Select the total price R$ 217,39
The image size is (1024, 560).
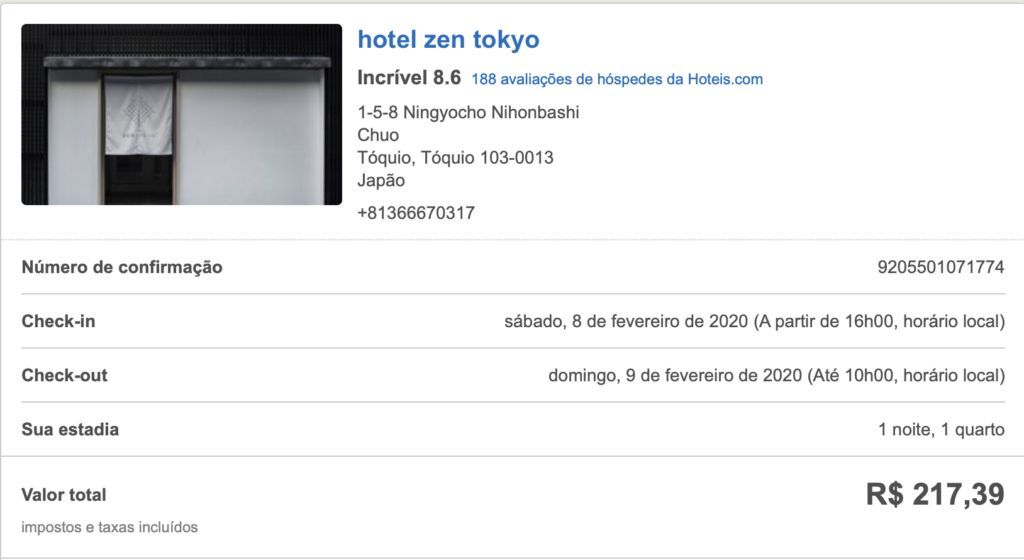coord(935,494)
